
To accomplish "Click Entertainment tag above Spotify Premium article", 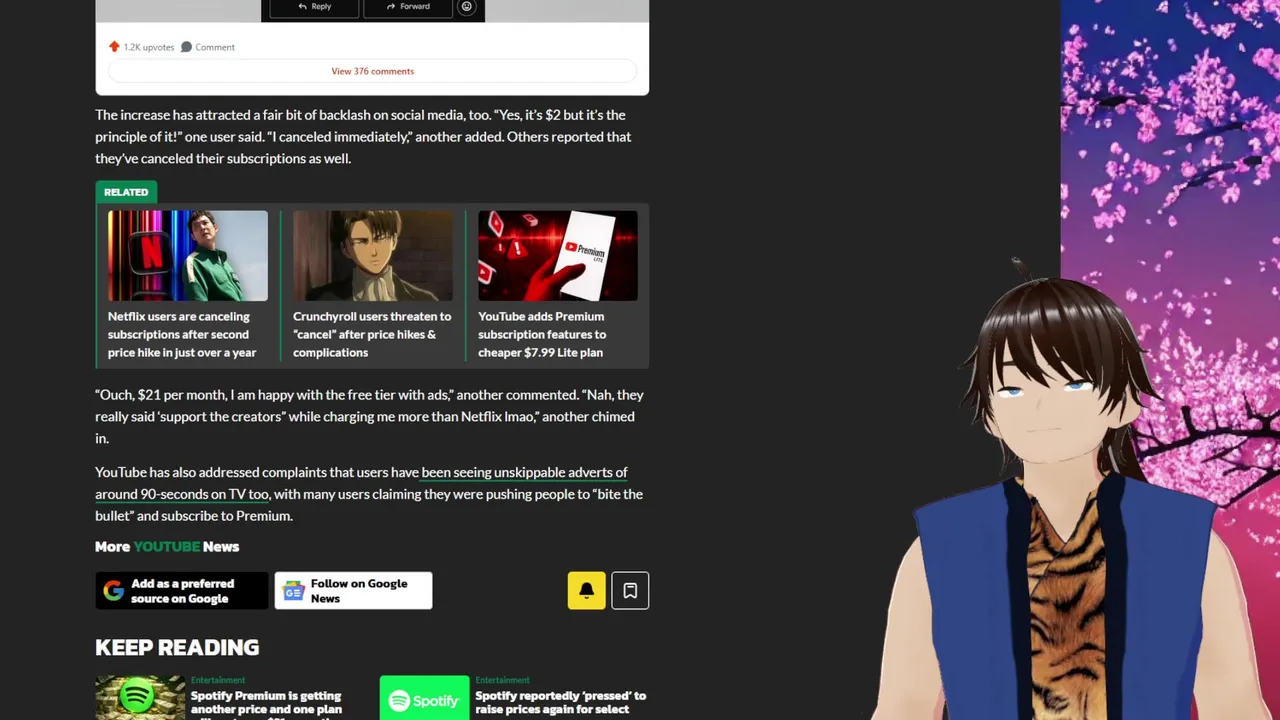I will pyautogui.click(x=217, y=680).
